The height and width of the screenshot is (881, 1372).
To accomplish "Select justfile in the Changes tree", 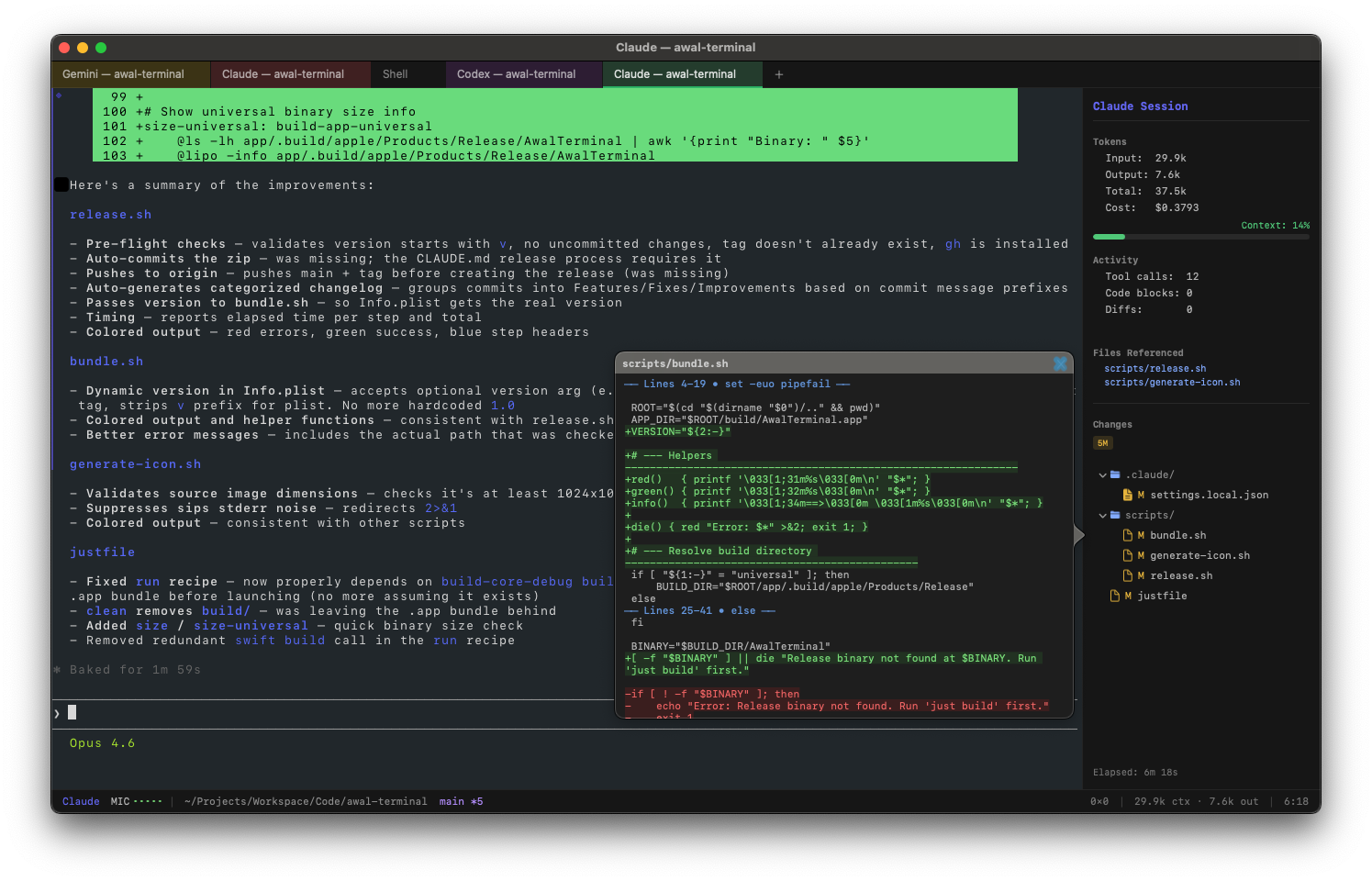I will 1162,596.
